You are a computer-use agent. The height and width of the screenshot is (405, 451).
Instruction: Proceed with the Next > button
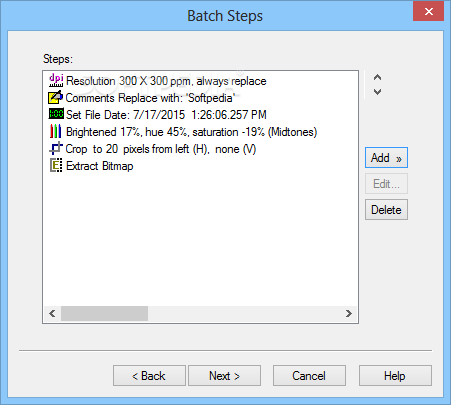click(224, 376)
